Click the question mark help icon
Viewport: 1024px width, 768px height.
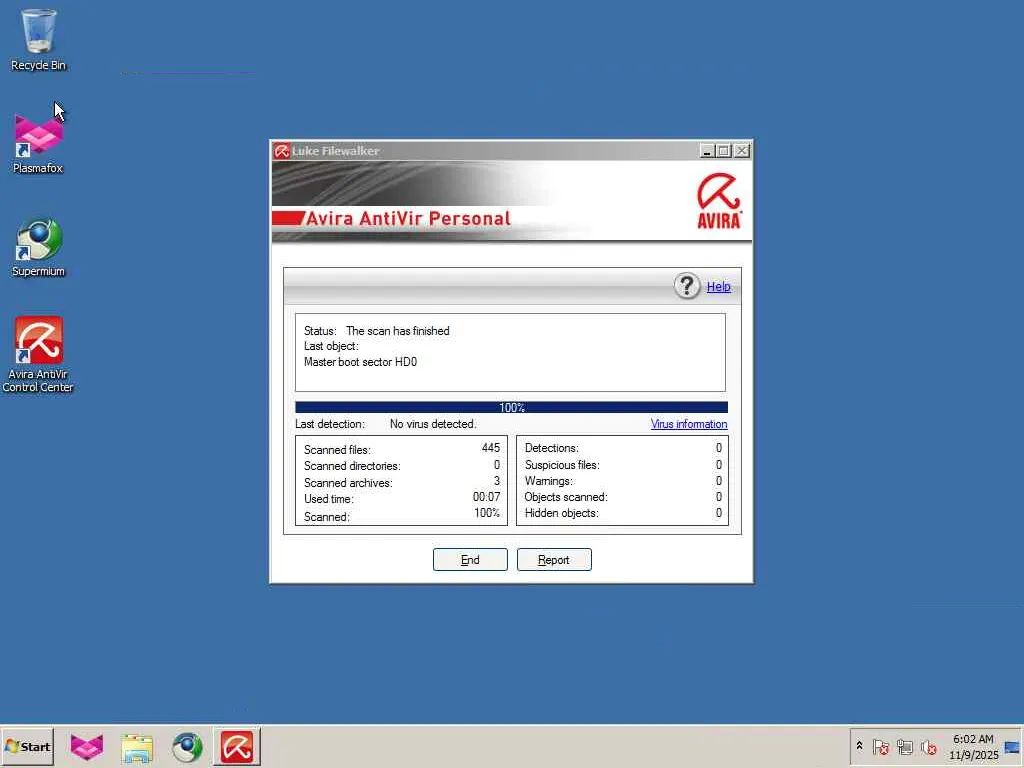(686, 286)
